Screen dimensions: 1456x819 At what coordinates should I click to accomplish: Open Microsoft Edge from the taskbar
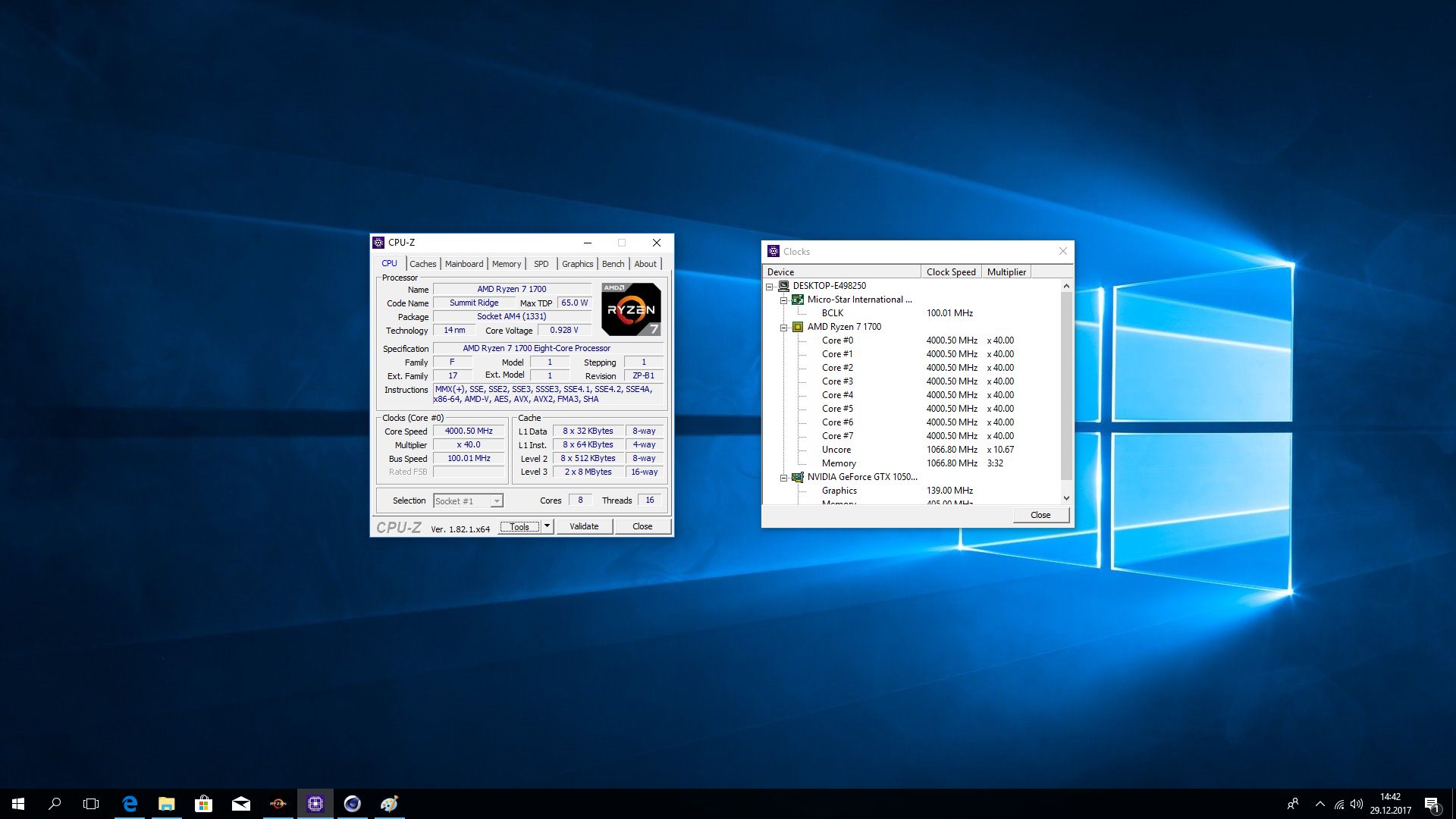click(x=130, y=804)
